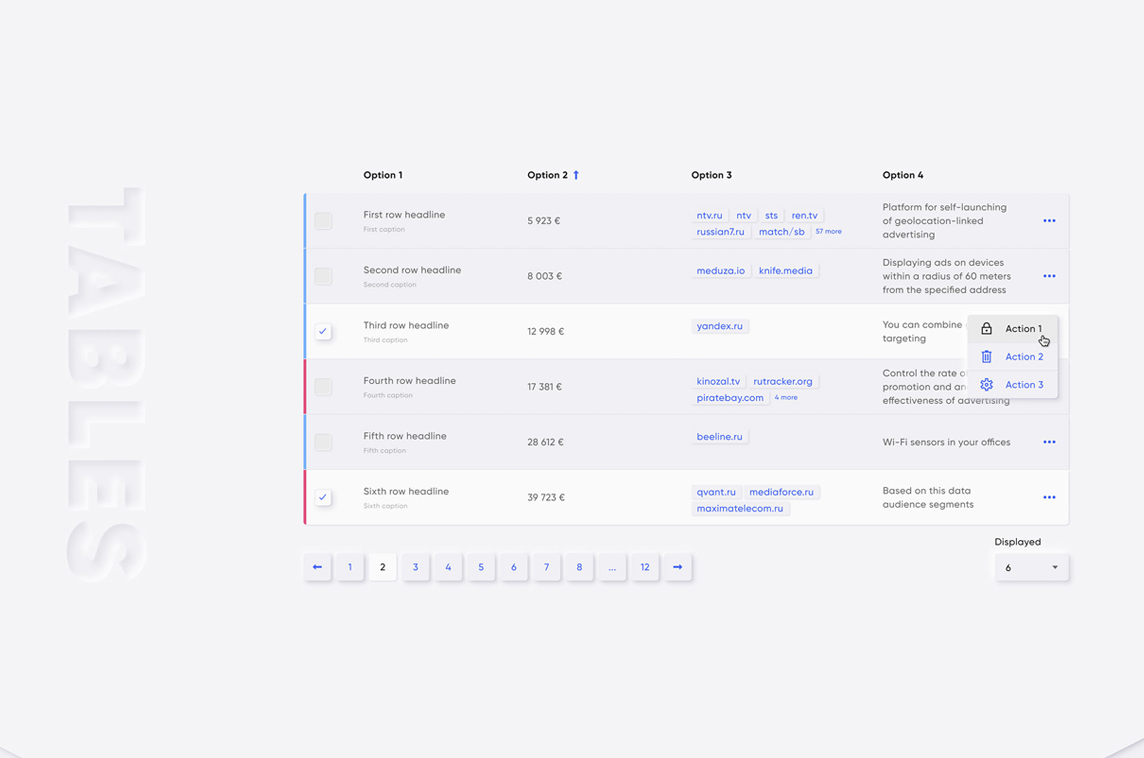Click the maximatelecom.ru tag
1144x758 pixels.
[x=740, y=508]
